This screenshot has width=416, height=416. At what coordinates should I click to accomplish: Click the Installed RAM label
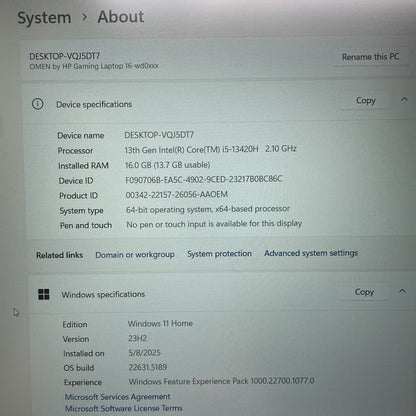83,166
